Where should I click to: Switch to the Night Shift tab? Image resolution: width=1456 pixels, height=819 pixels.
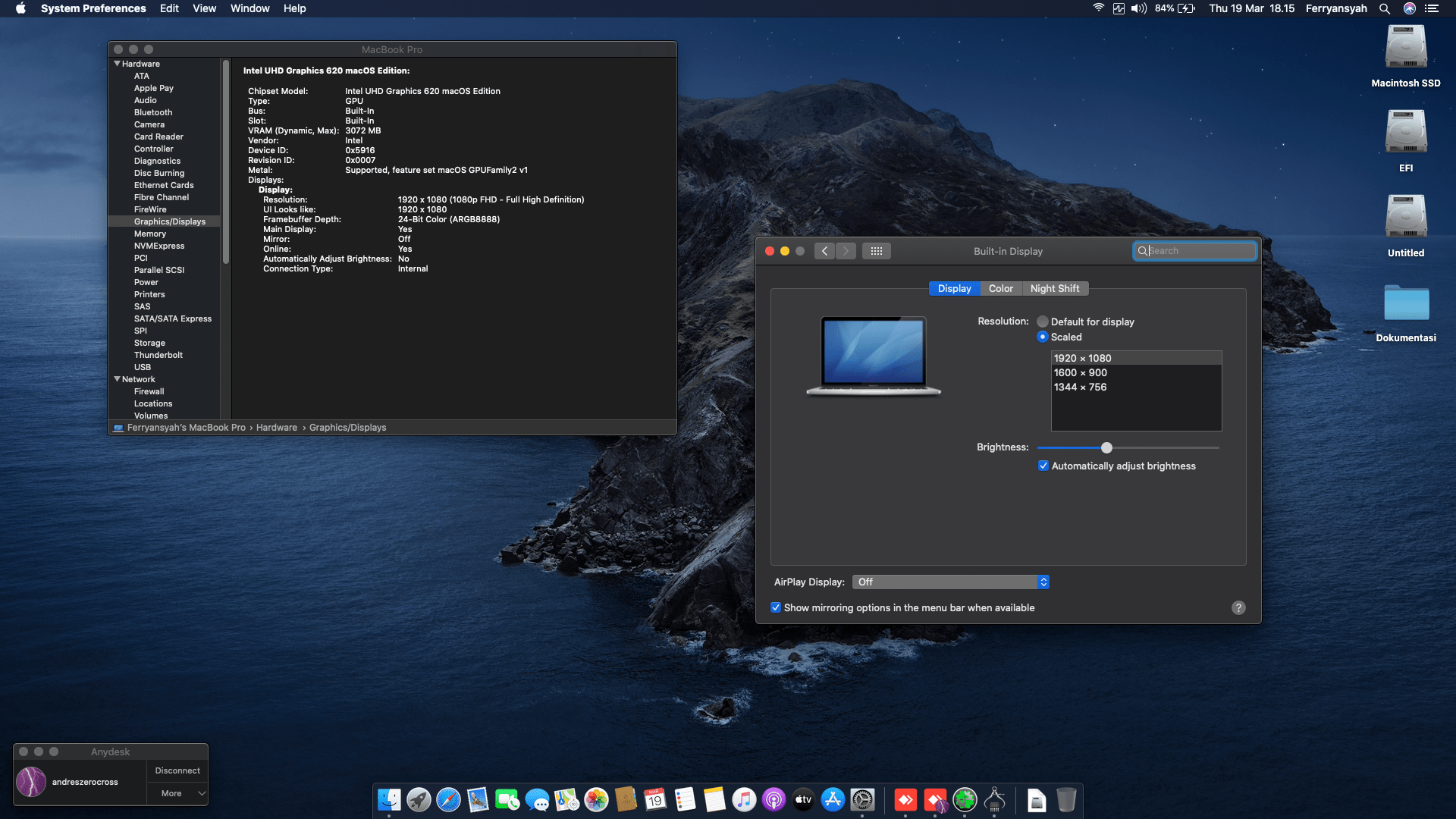(x=1055, y=288)
